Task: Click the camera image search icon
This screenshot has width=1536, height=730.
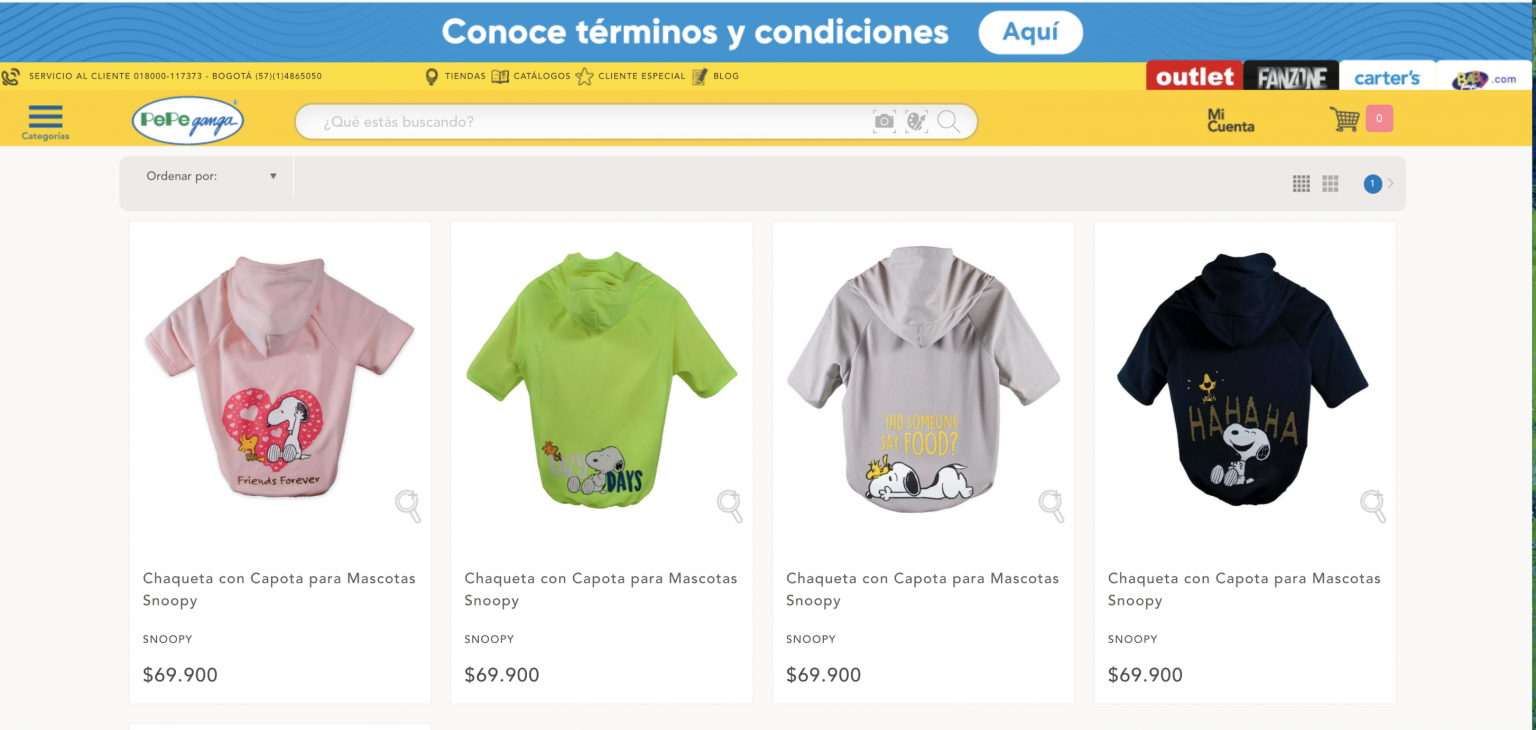Action: click(884, 121)
